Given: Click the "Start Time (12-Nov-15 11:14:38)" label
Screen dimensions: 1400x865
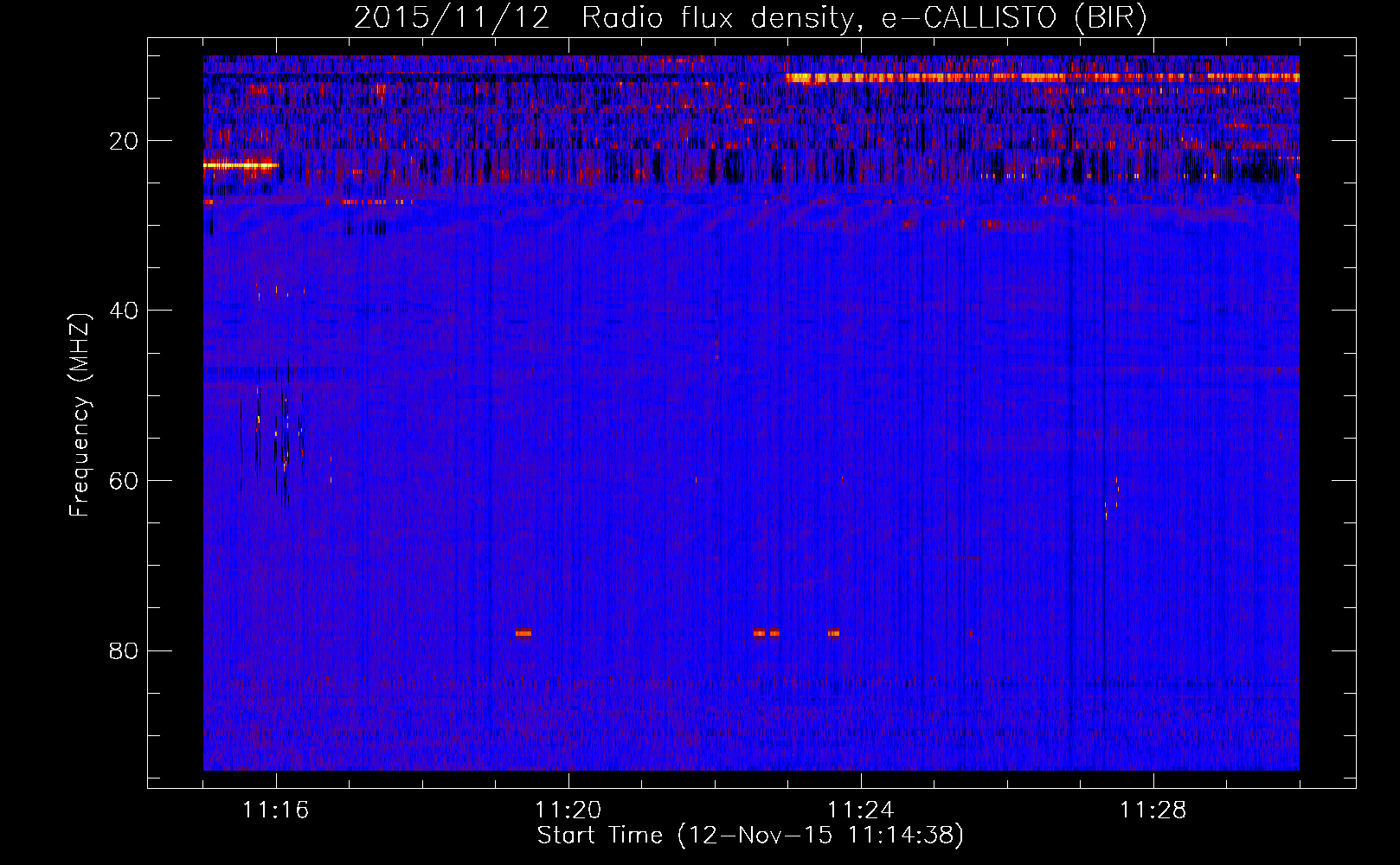Looking at the screenshot, I should click(x=750, y=836).
